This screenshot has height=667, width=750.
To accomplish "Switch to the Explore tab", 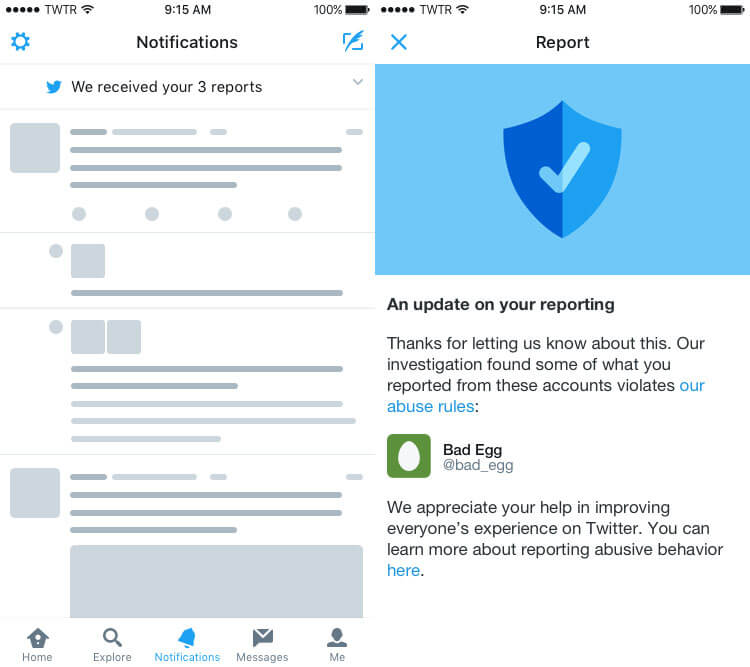I will 112,645.
